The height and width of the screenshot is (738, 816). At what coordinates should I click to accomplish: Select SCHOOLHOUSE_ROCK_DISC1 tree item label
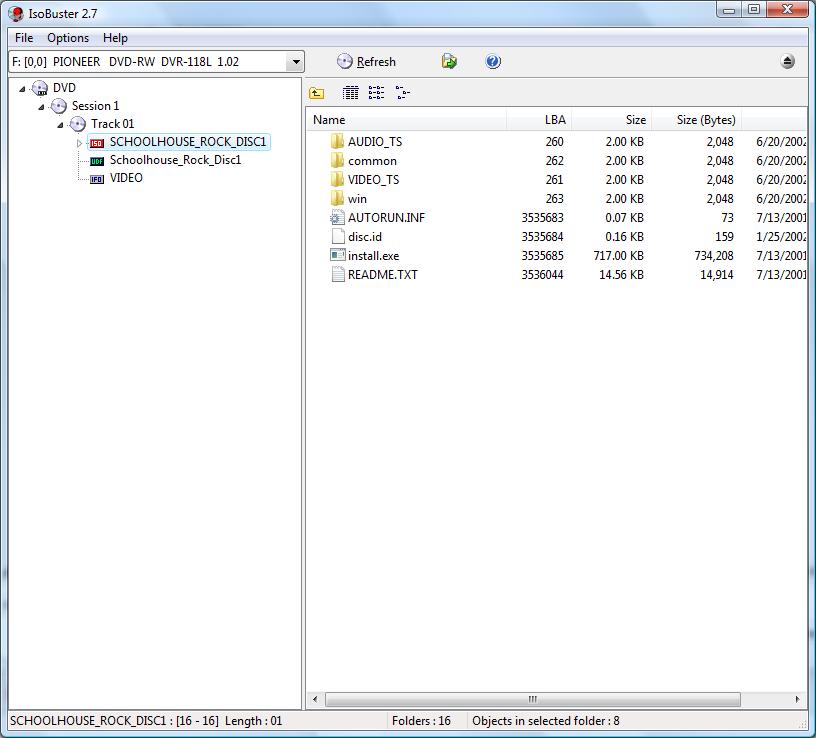point(188,142)
